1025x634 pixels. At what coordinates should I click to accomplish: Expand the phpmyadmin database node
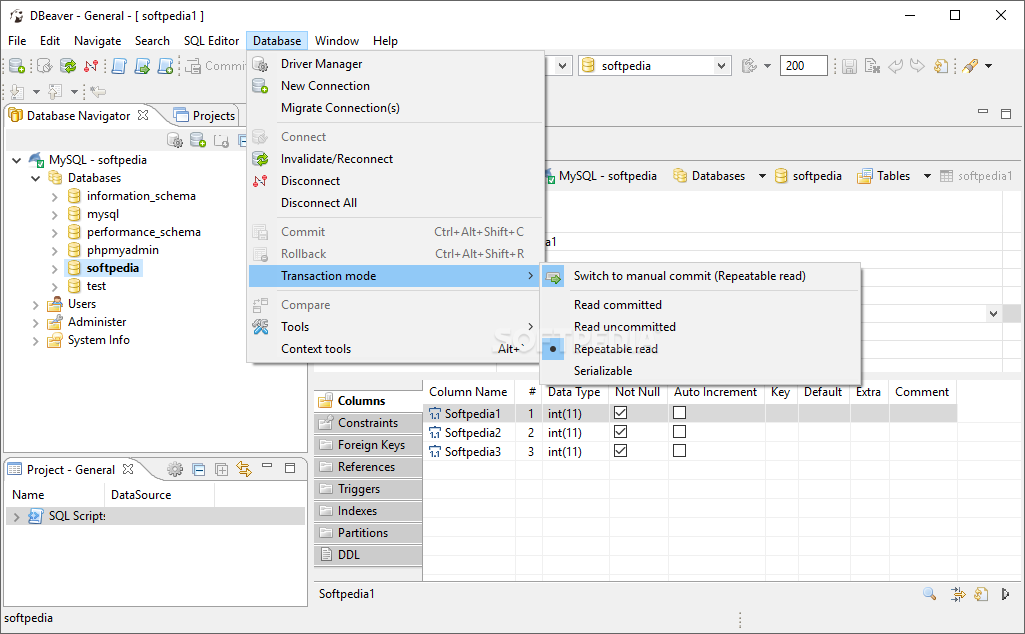click(x=55, y=250)
